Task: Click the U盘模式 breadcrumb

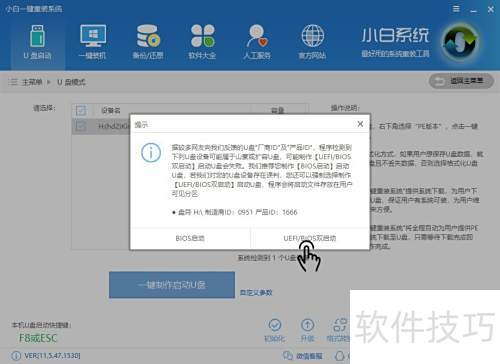Action: pos(71,82)
